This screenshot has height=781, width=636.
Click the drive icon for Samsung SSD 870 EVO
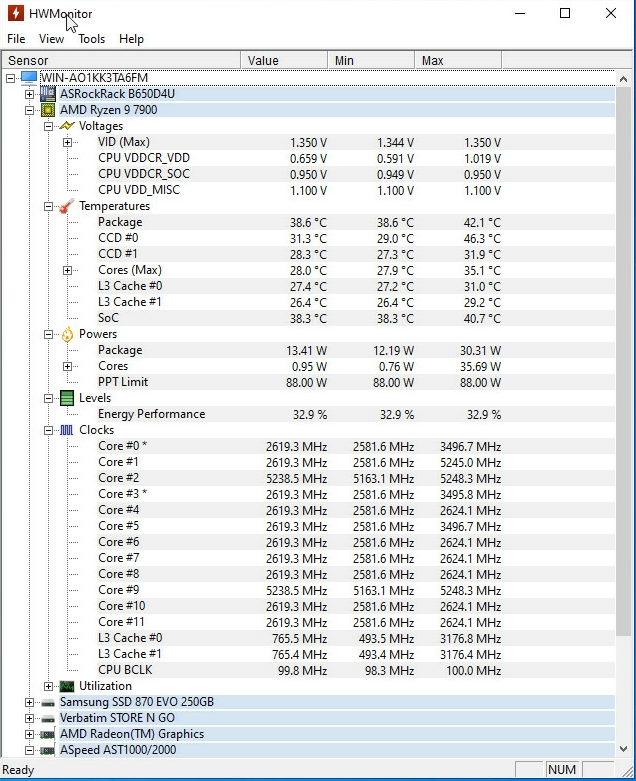coord(48,702)
